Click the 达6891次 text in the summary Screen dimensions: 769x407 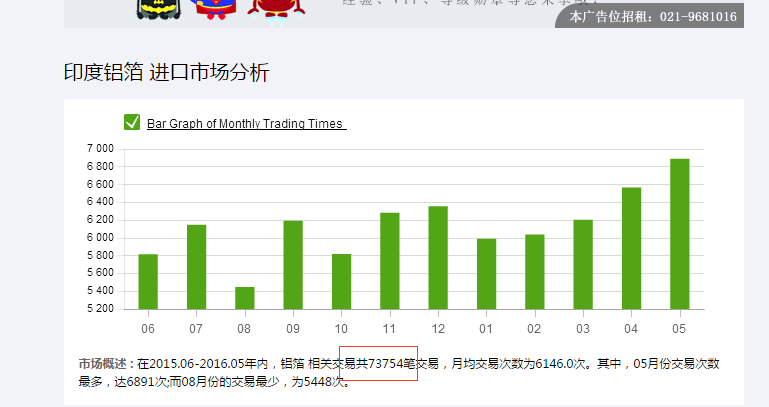pos(142,382)
